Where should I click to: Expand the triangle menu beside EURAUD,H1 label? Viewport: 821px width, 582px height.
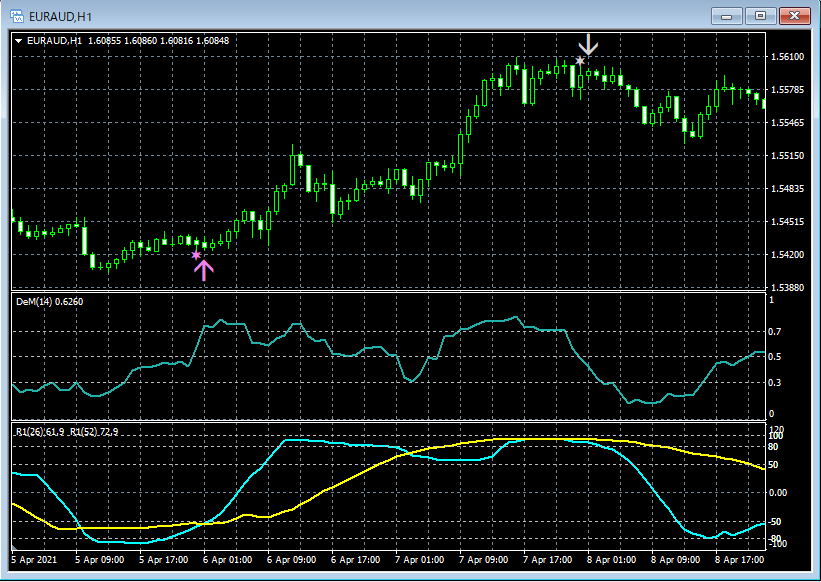click(x=20, y=40)
